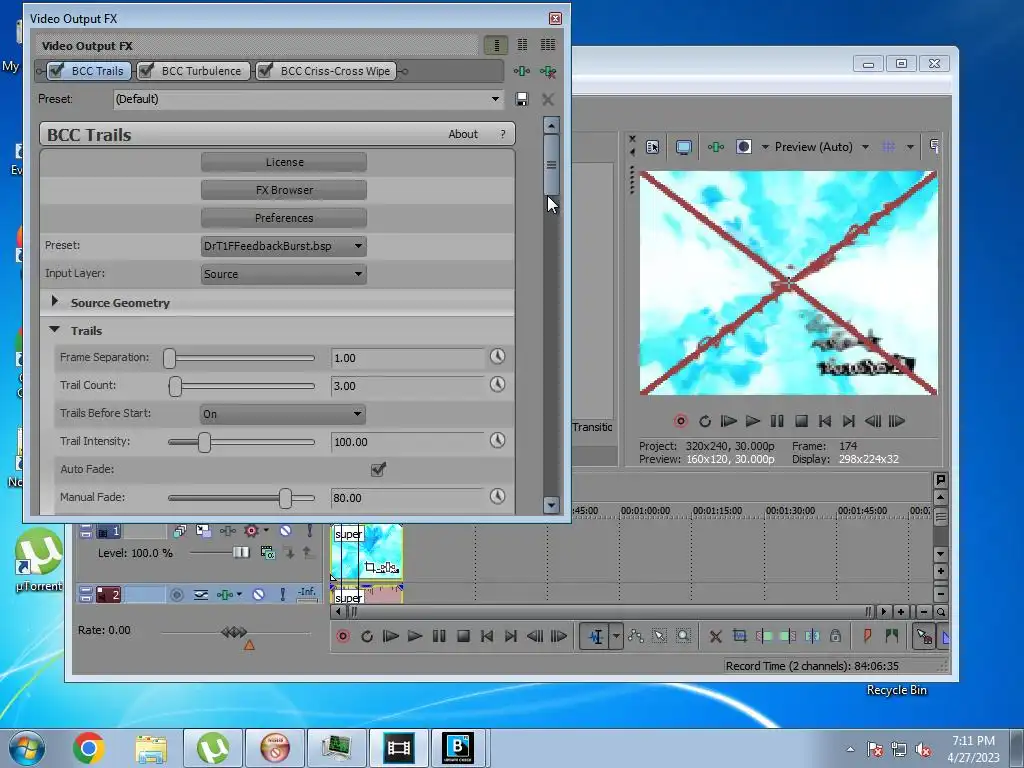Select the Zoom Edit tool

pos(683,636)
